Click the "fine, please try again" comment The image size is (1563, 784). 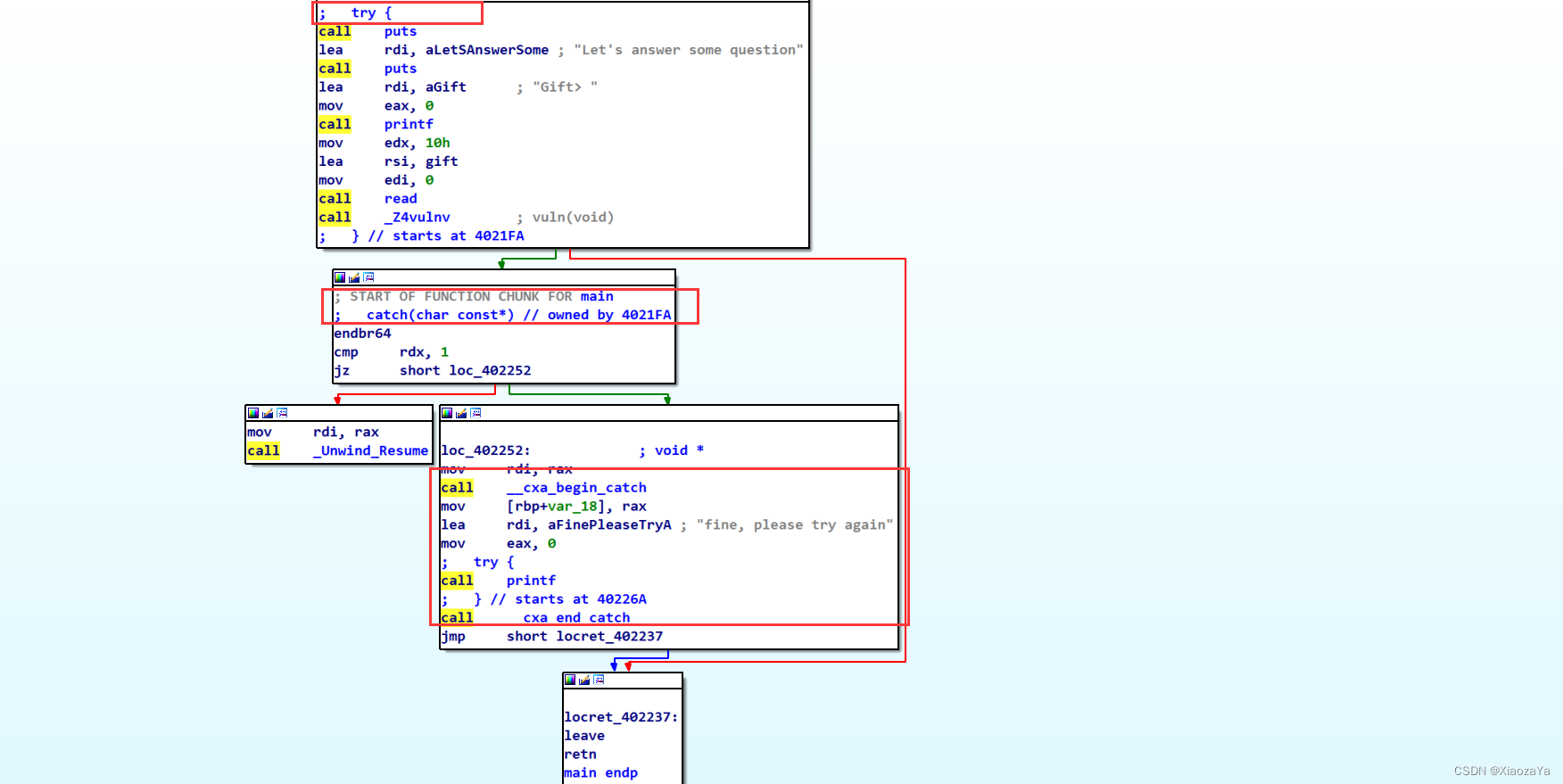tap(794, 525)
